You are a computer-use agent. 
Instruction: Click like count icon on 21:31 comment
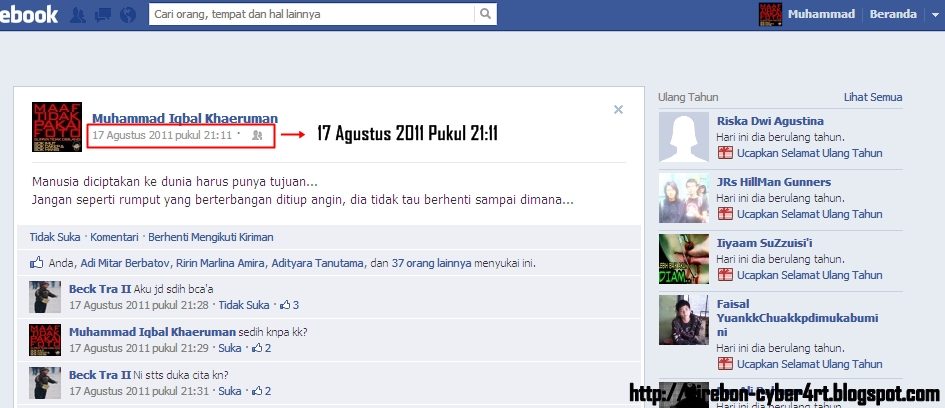(257, 391)
